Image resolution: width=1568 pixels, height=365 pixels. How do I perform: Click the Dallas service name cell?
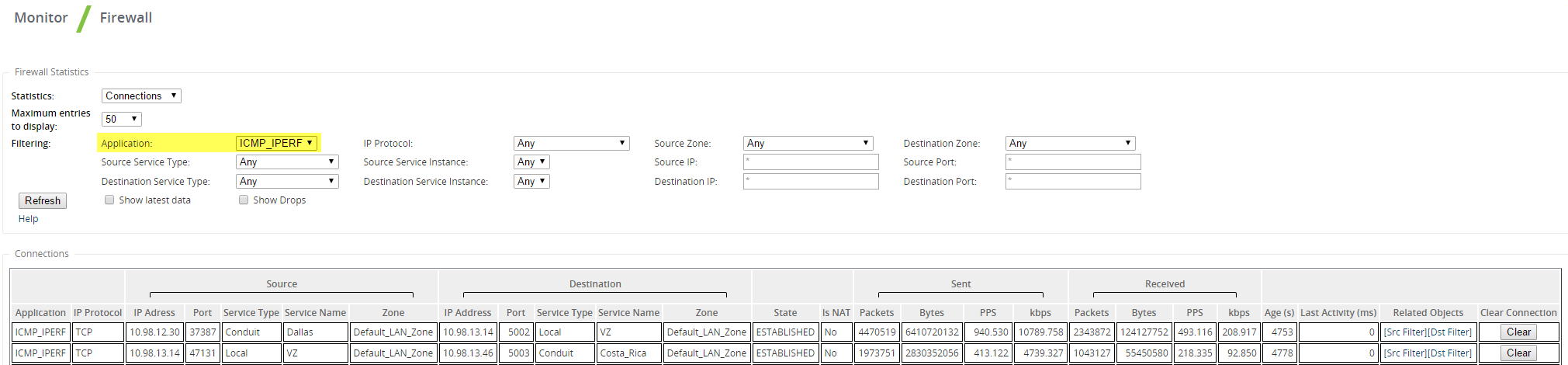[x=315, y=332]
